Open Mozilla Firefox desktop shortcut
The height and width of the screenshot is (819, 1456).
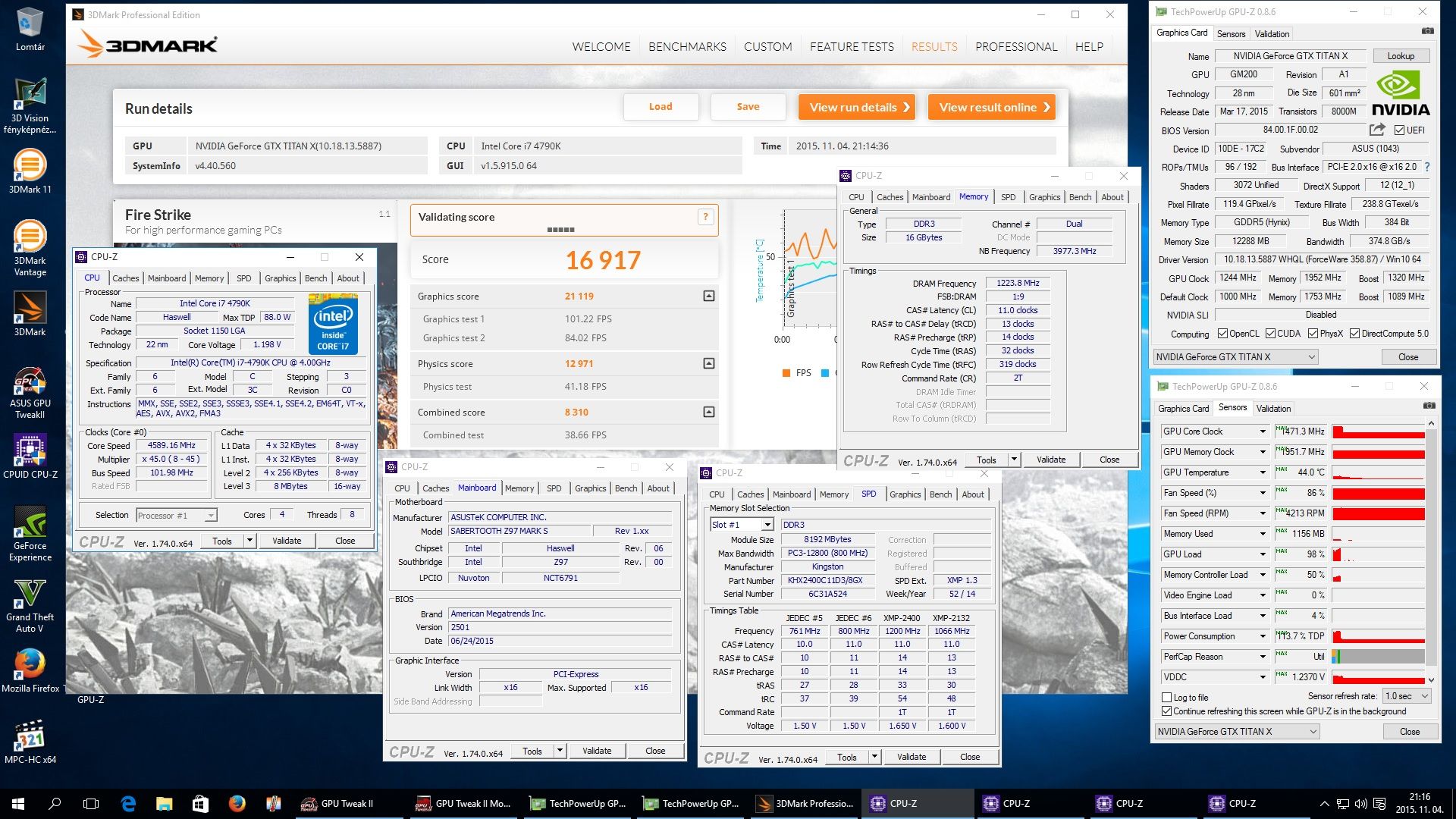(x=30, y=670)
